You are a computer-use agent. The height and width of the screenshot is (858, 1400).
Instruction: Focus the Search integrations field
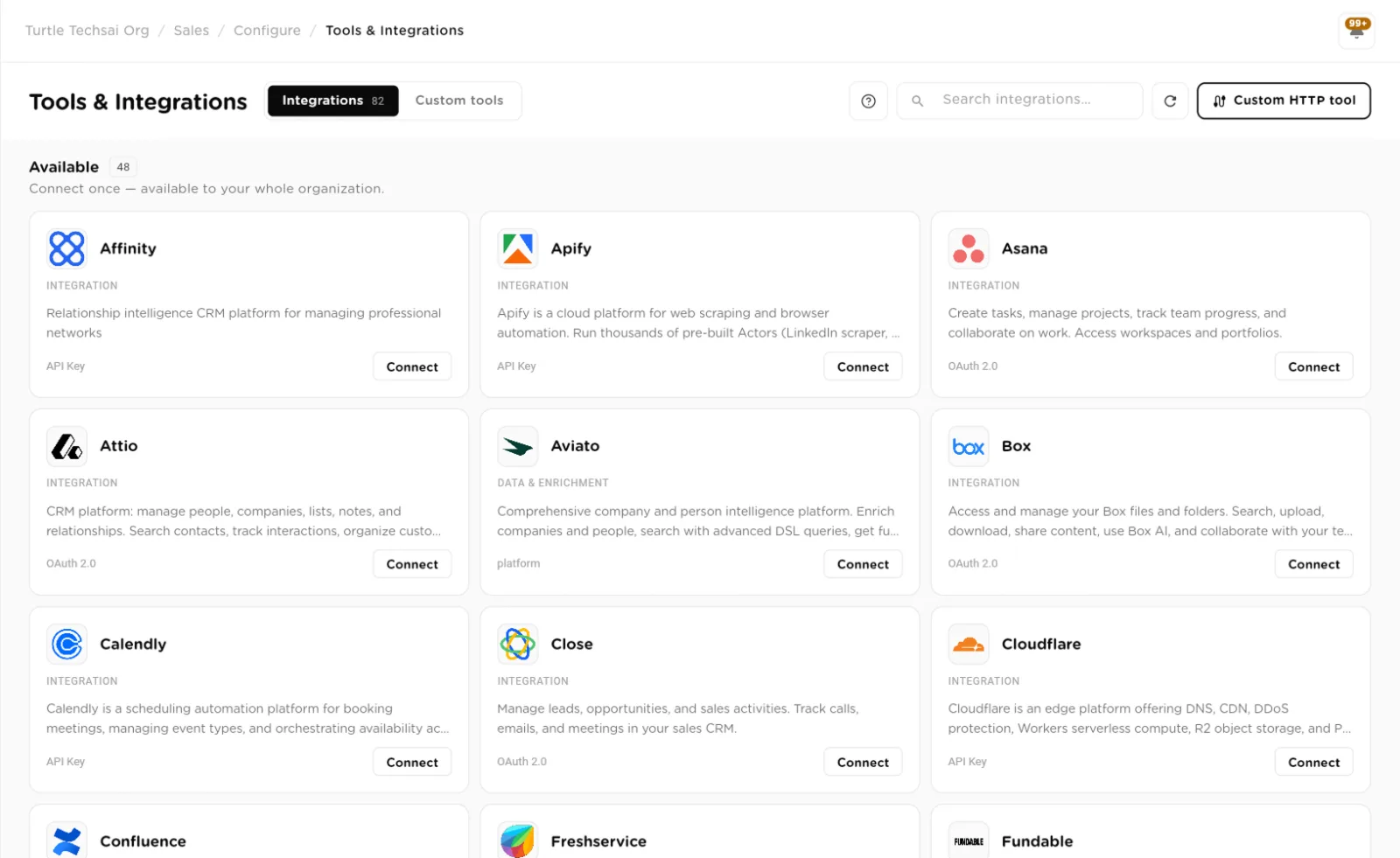tap(1019, 101)
